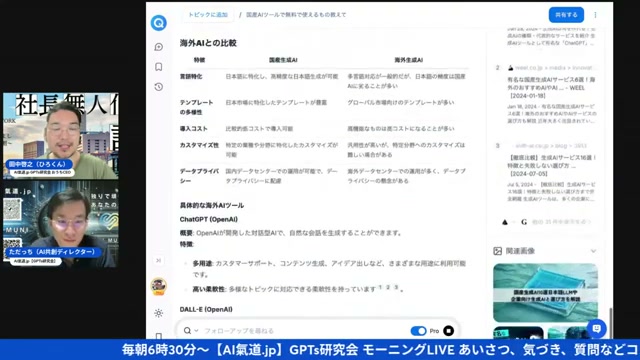Click the G source icon in references
This screenshot has width=640, height=360.
point(524,222)
